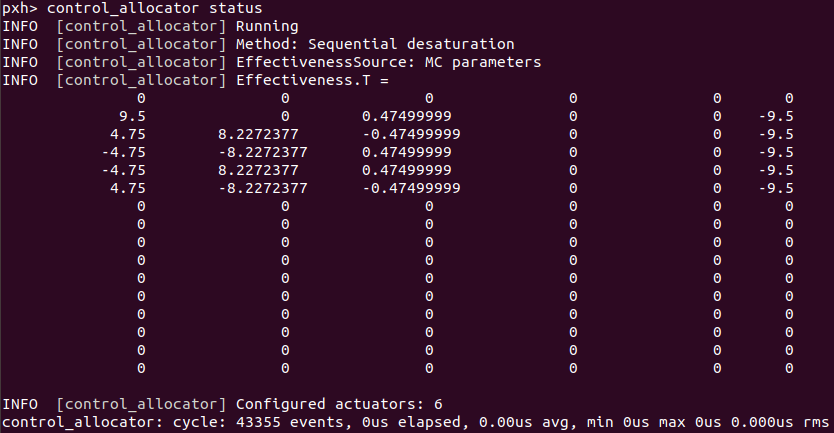Click the 'Effectiveness.T =' label
The image size is (834, 433).
coord(312,80)
